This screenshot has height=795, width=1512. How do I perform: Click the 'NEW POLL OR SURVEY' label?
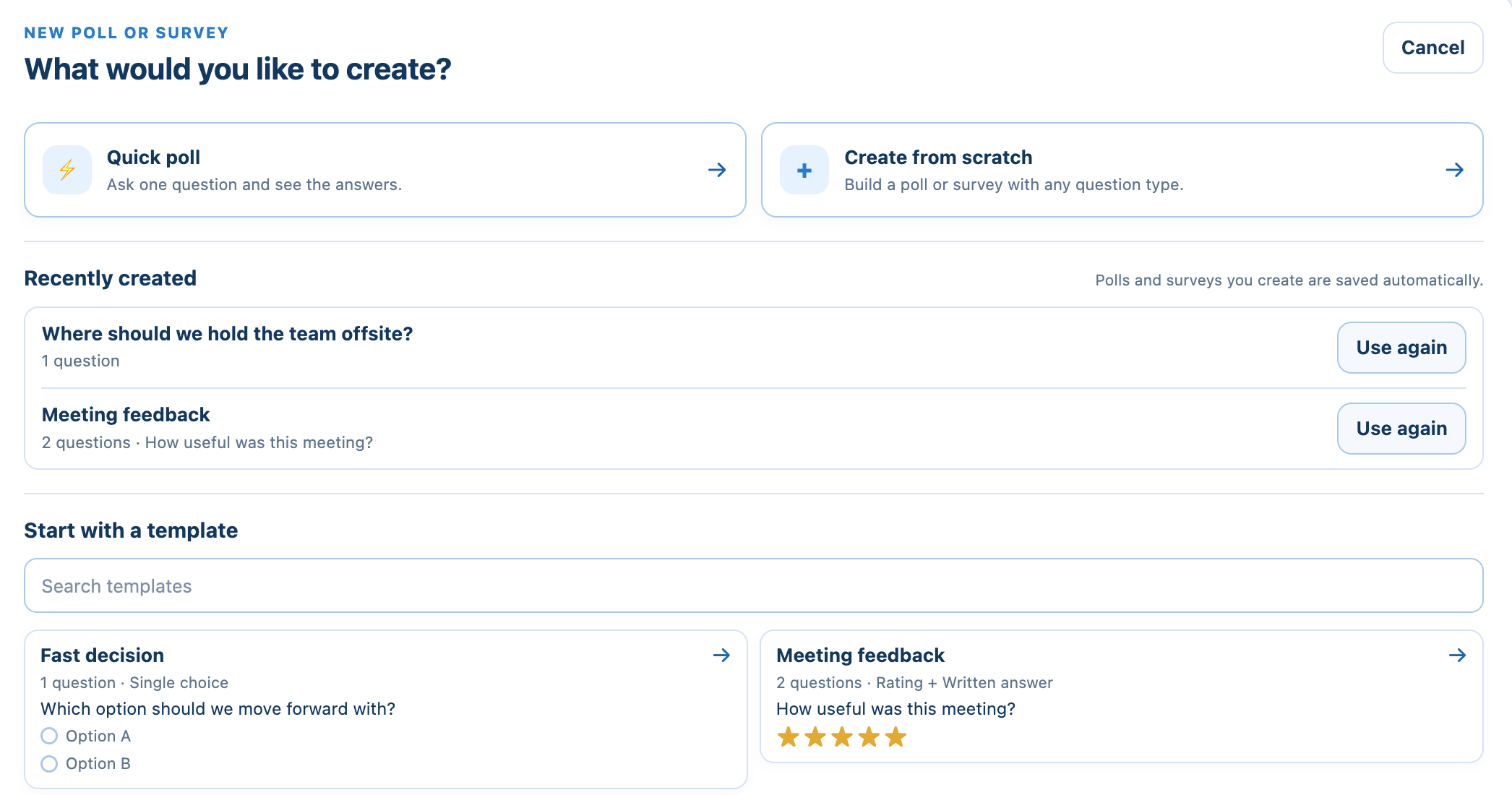tap(126, 33)
